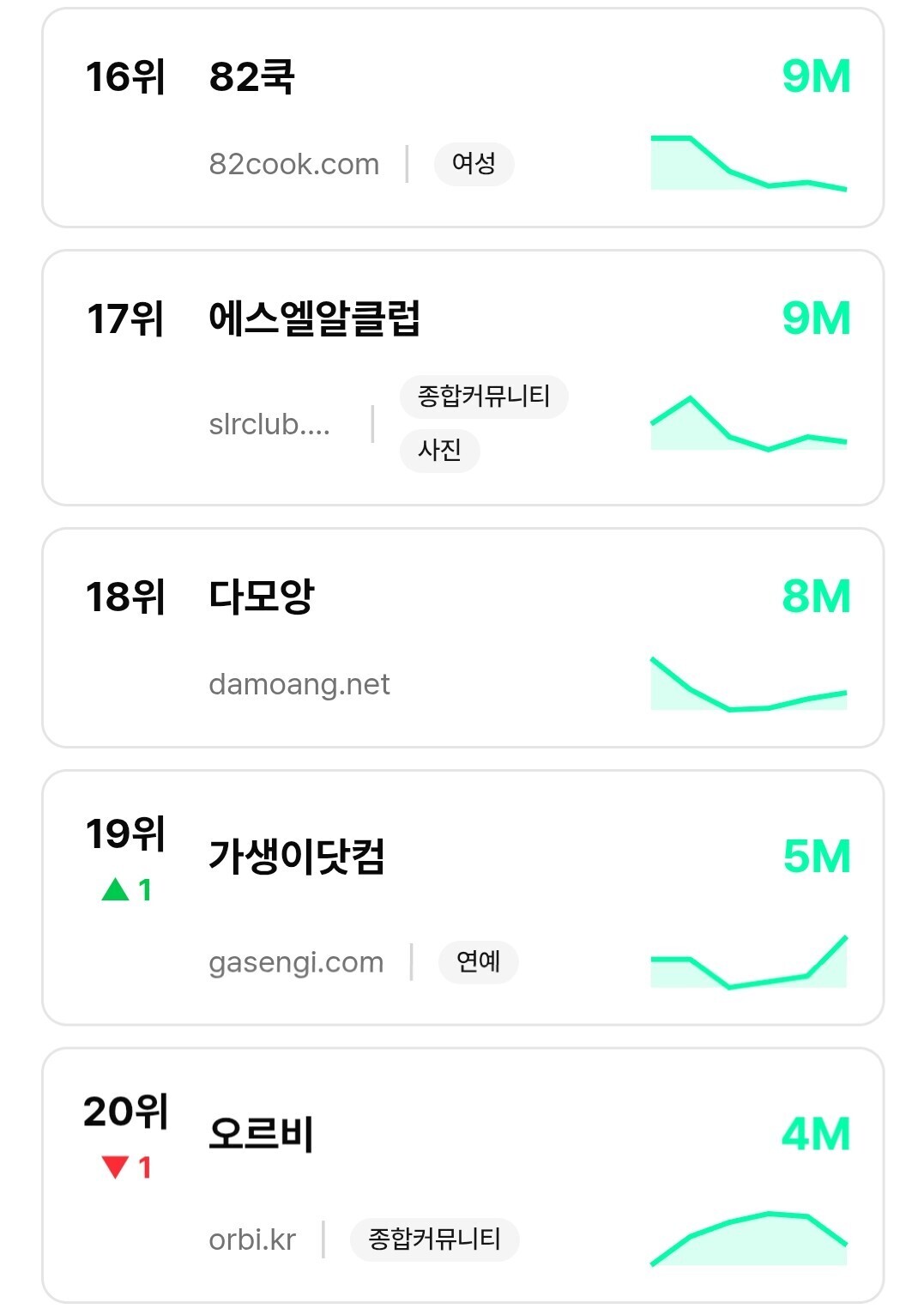This screenshot has width=924, height=1315.
Task: View the 가생이닷컴 traffic sparkline chart
Action: tap(748, 962)
